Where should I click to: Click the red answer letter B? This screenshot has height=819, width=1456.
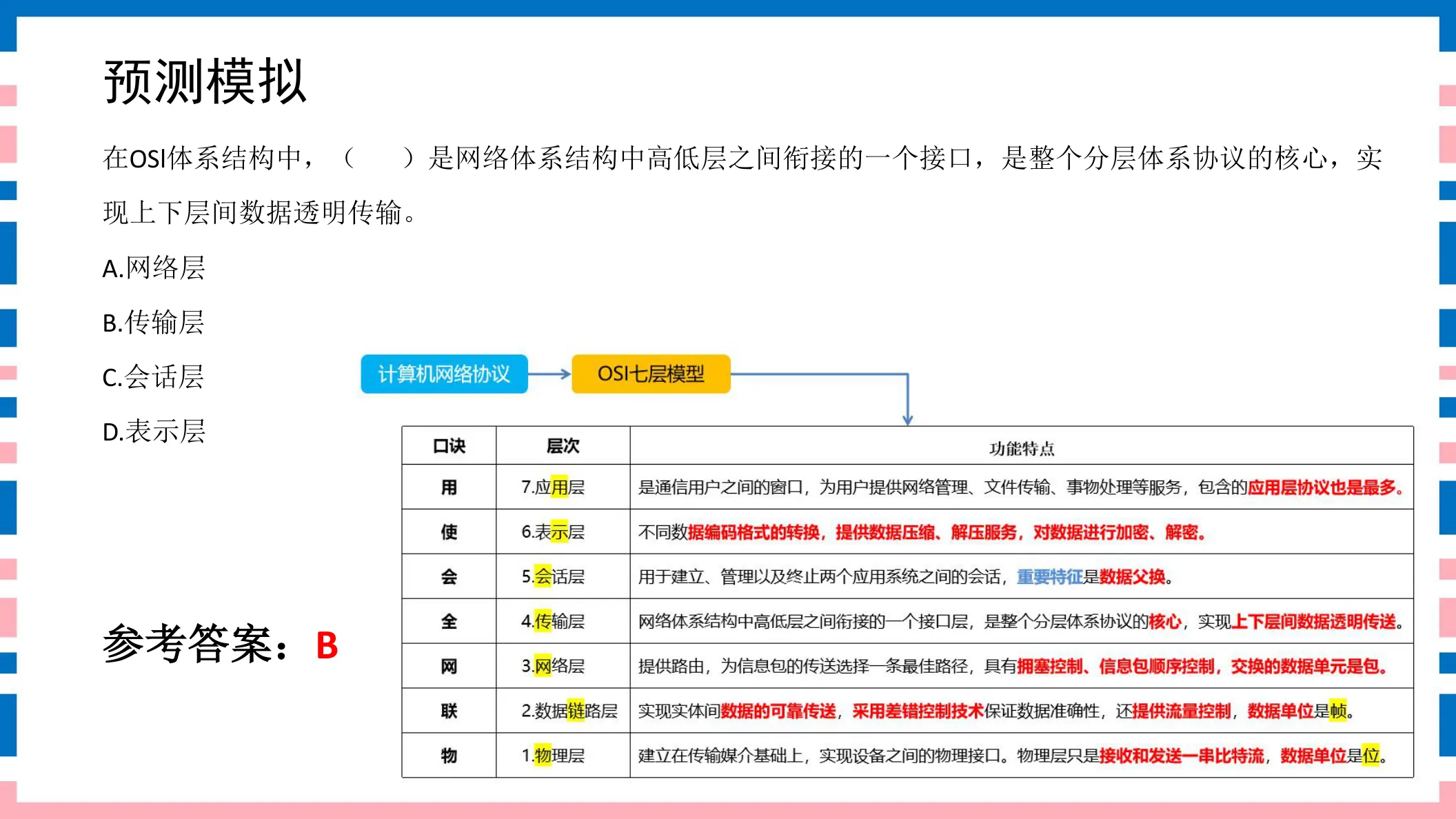tap(327, 646)
